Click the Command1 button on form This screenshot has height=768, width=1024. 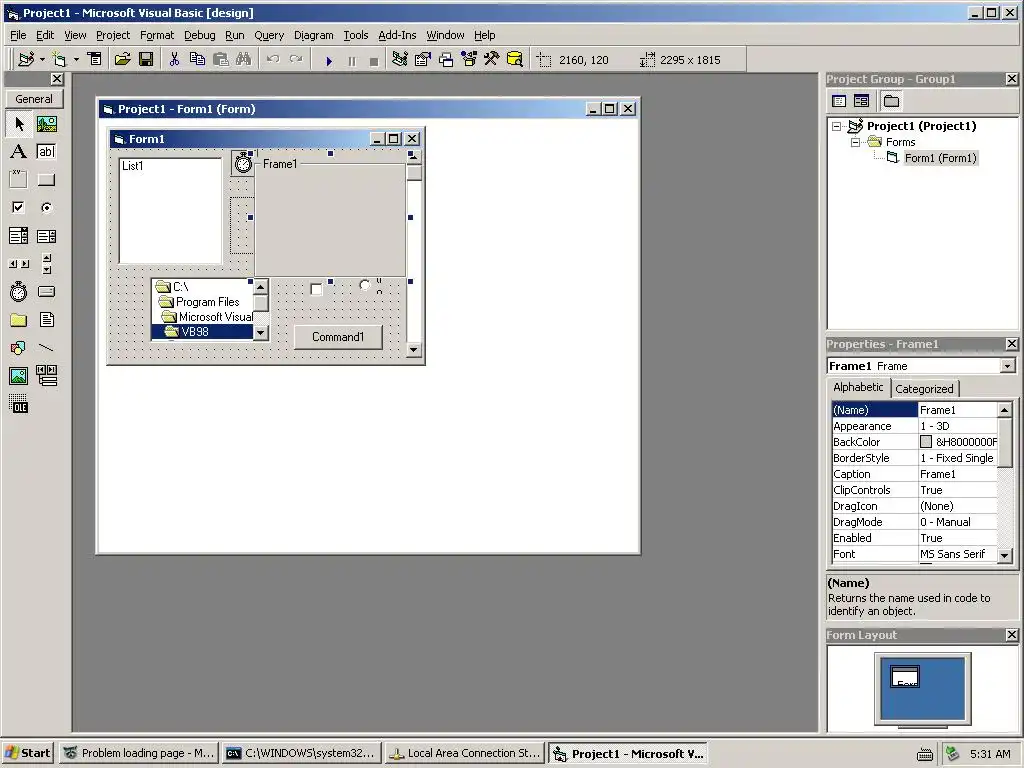tap(338, 337)
